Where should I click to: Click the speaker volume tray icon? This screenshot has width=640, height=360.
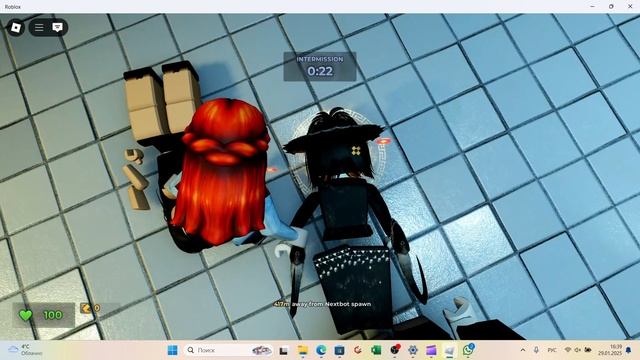[x=578, y=350]
